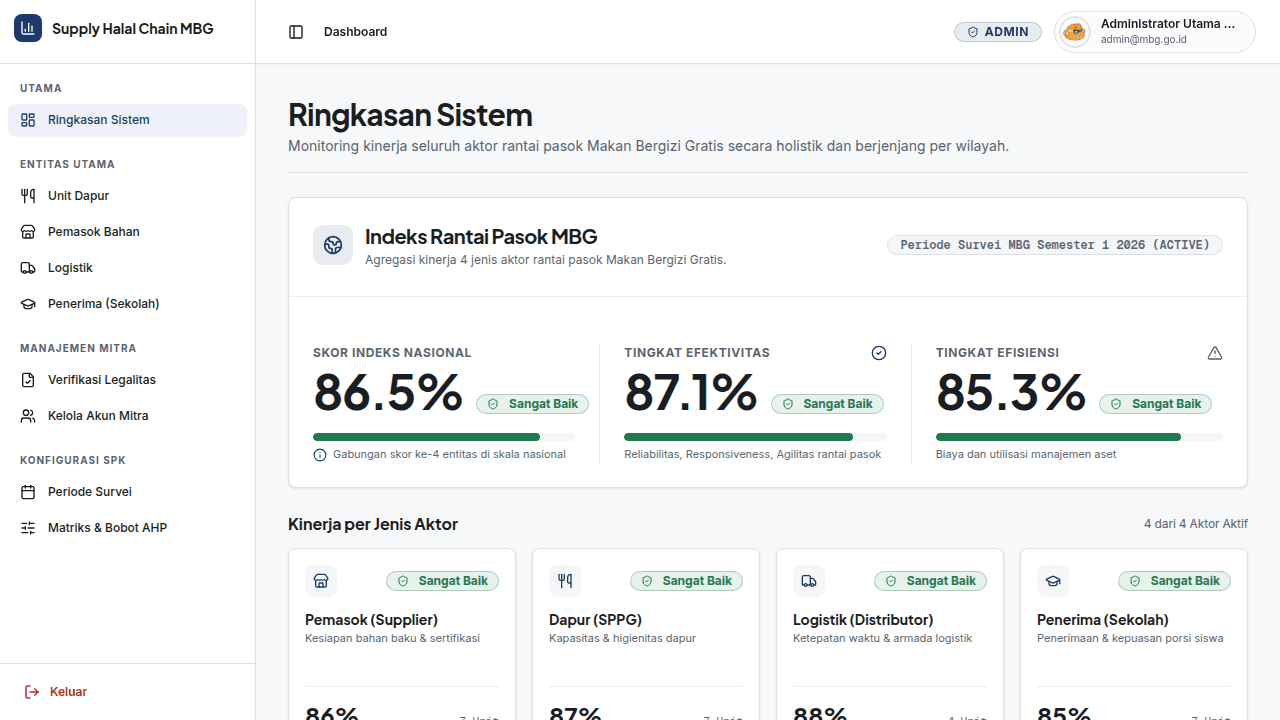Click the Dashboard breadcrumb text
The height and width of the screenshot is (720, 1280).
(355, 32)
